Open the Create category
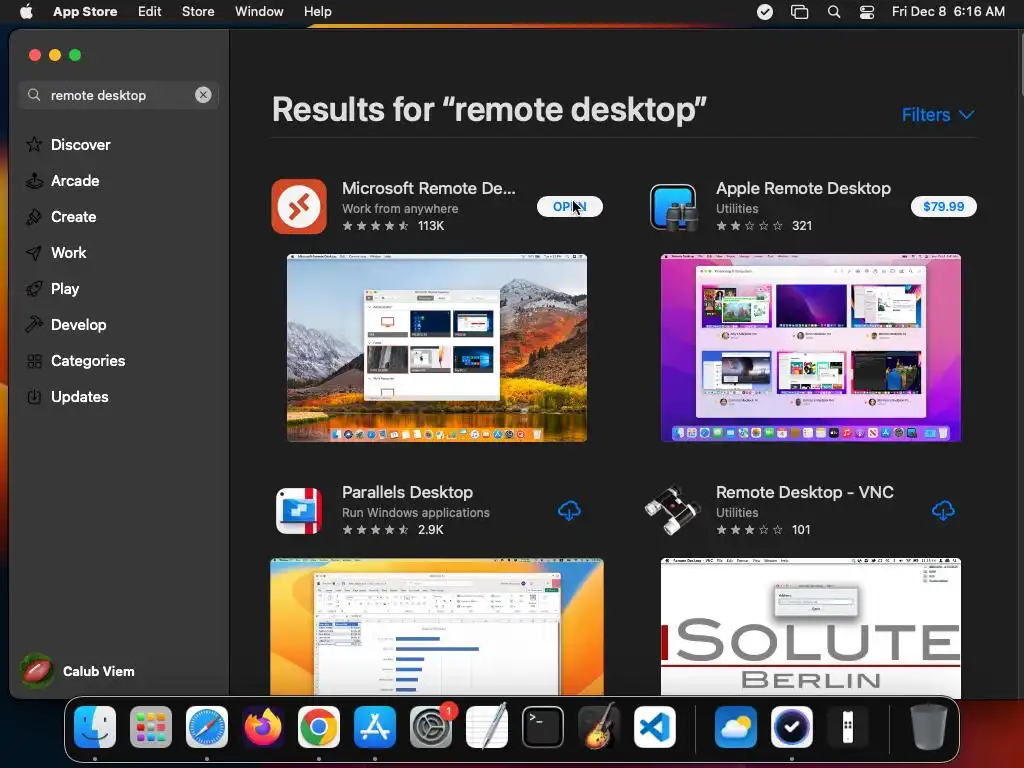Screen dimensions: 1024x768 61,216
